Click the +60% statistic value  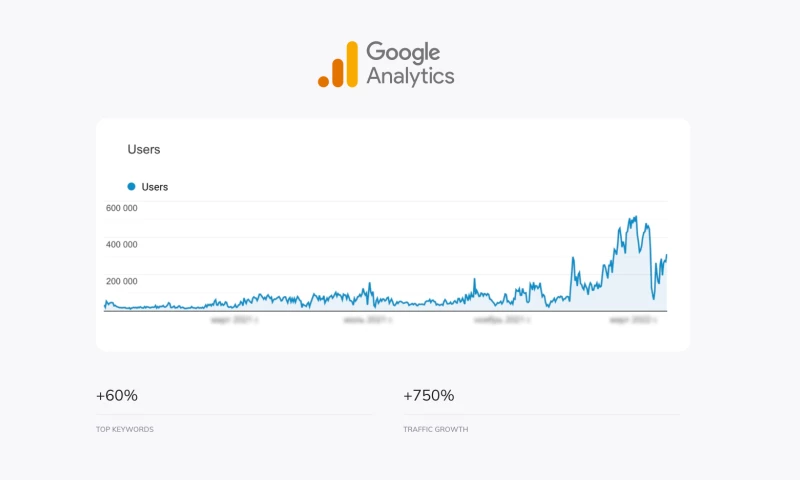tap(117, 396)
